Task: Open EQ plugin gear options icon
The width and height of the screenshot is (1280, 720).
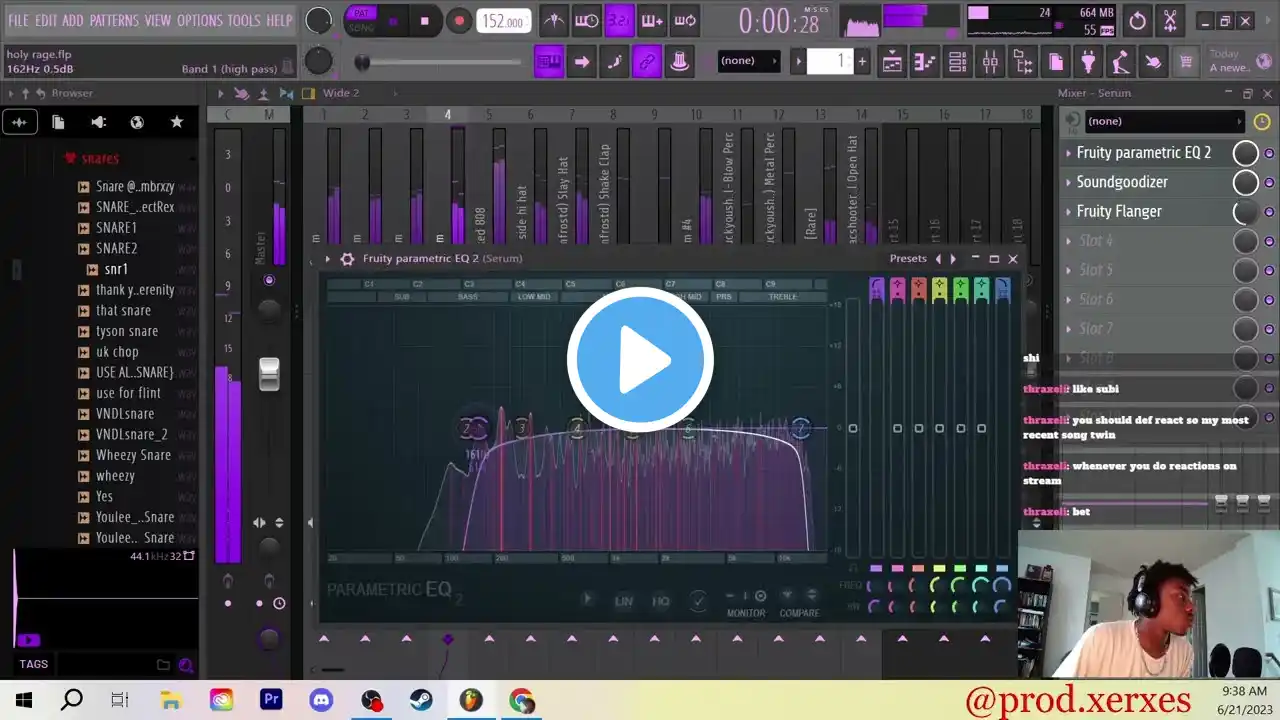Action: (347, 259)
